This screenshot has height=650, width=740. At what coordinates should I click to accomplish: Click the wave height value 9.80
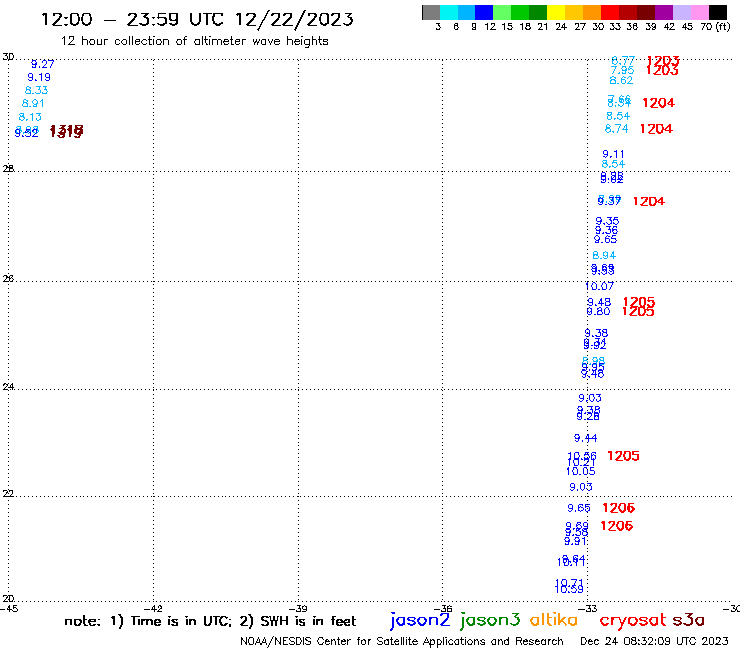[598, 312]
